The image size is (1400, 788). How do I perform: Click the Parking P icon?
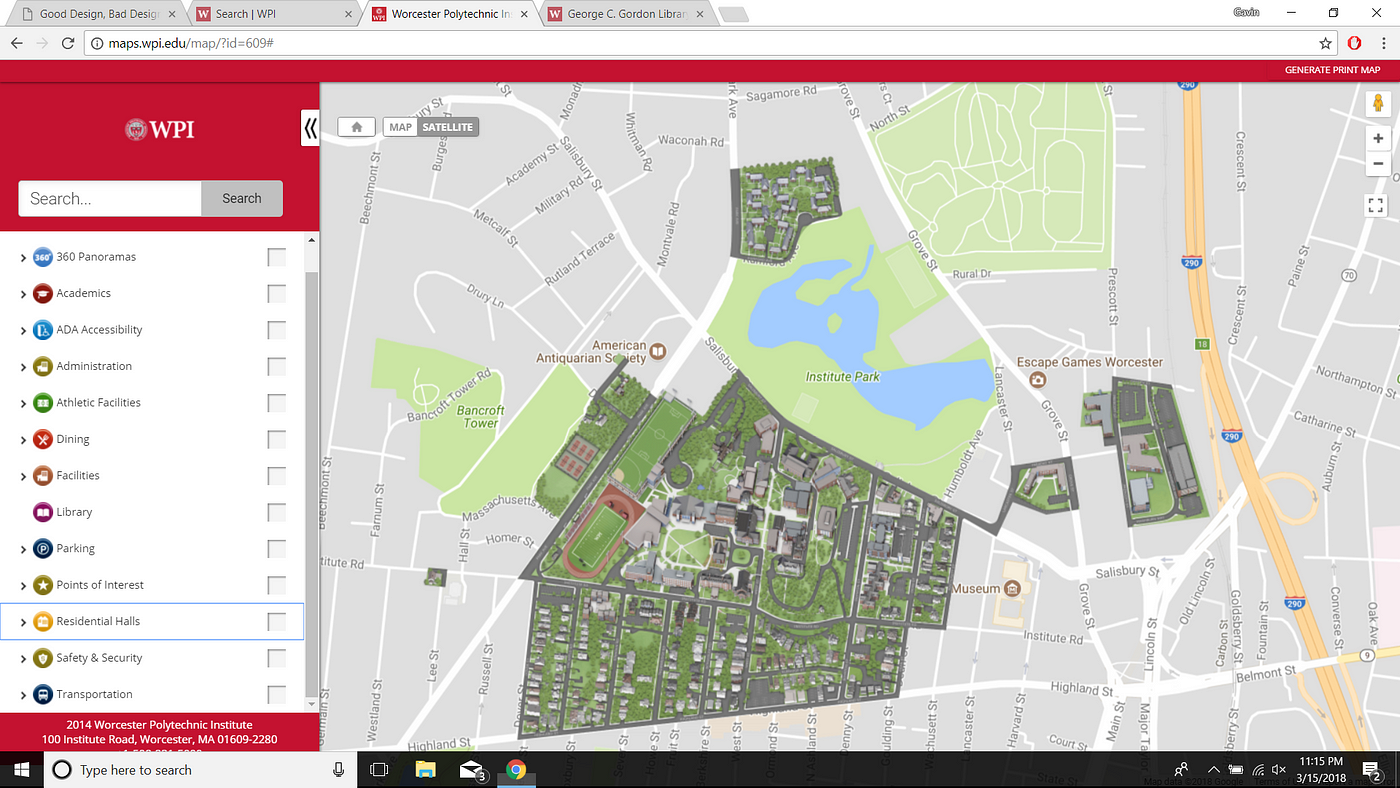click(42, 549)
